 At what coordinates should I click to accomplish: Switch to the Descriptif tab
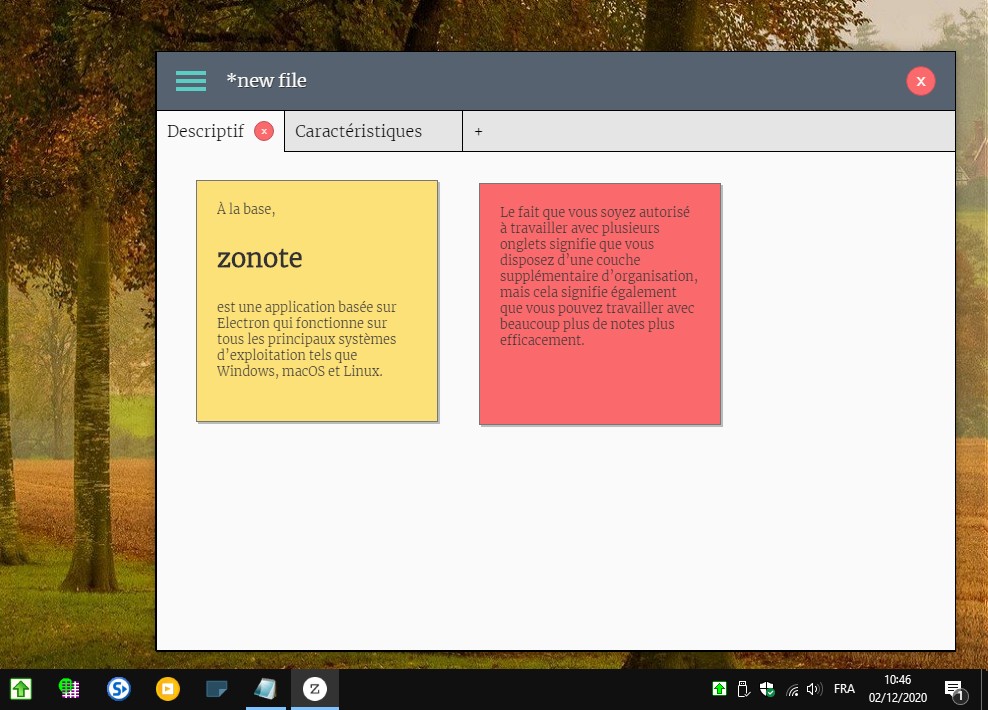click(205, 131)
